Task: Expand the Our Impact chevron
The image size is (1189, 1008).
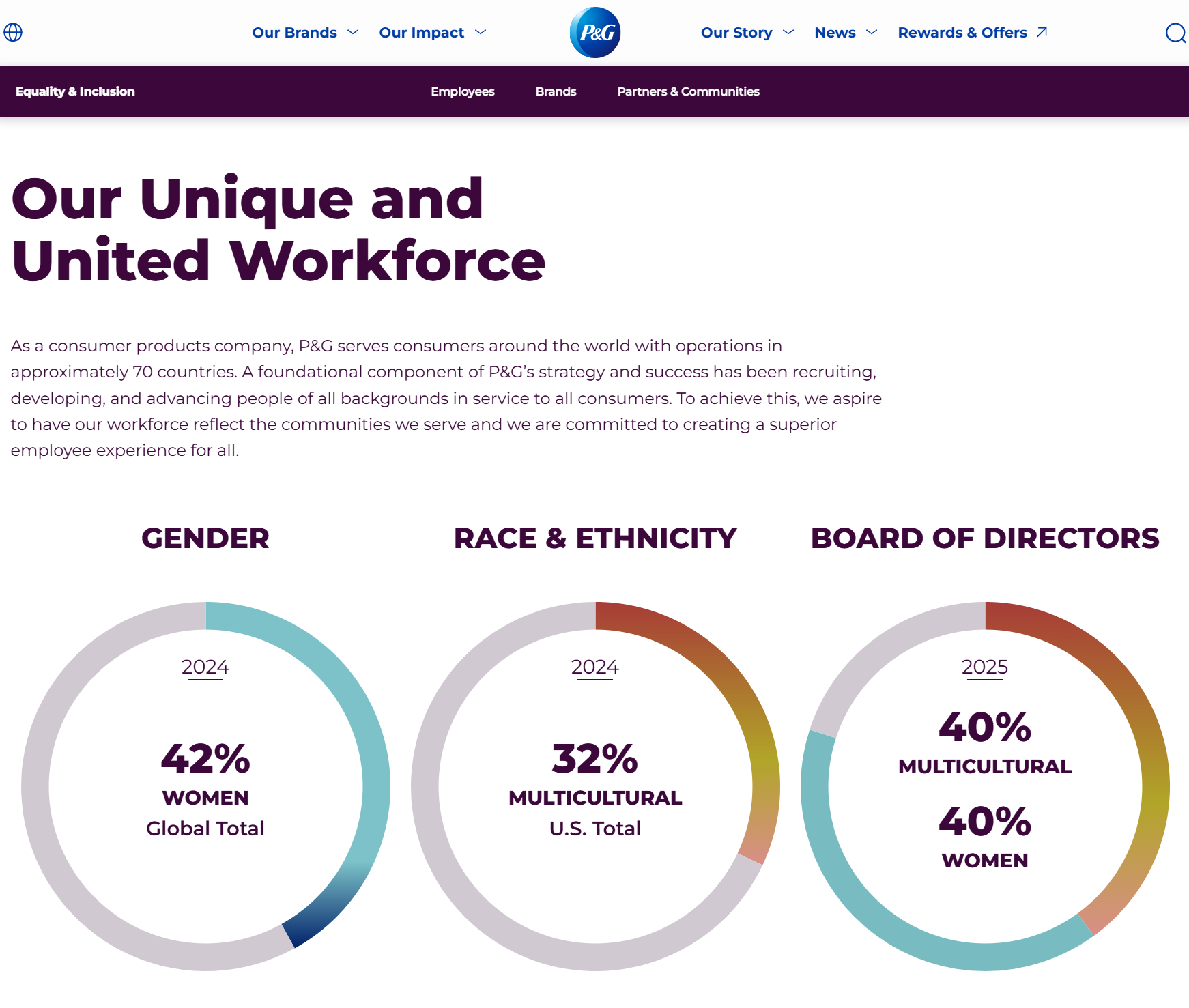Action: click(481, 32)
